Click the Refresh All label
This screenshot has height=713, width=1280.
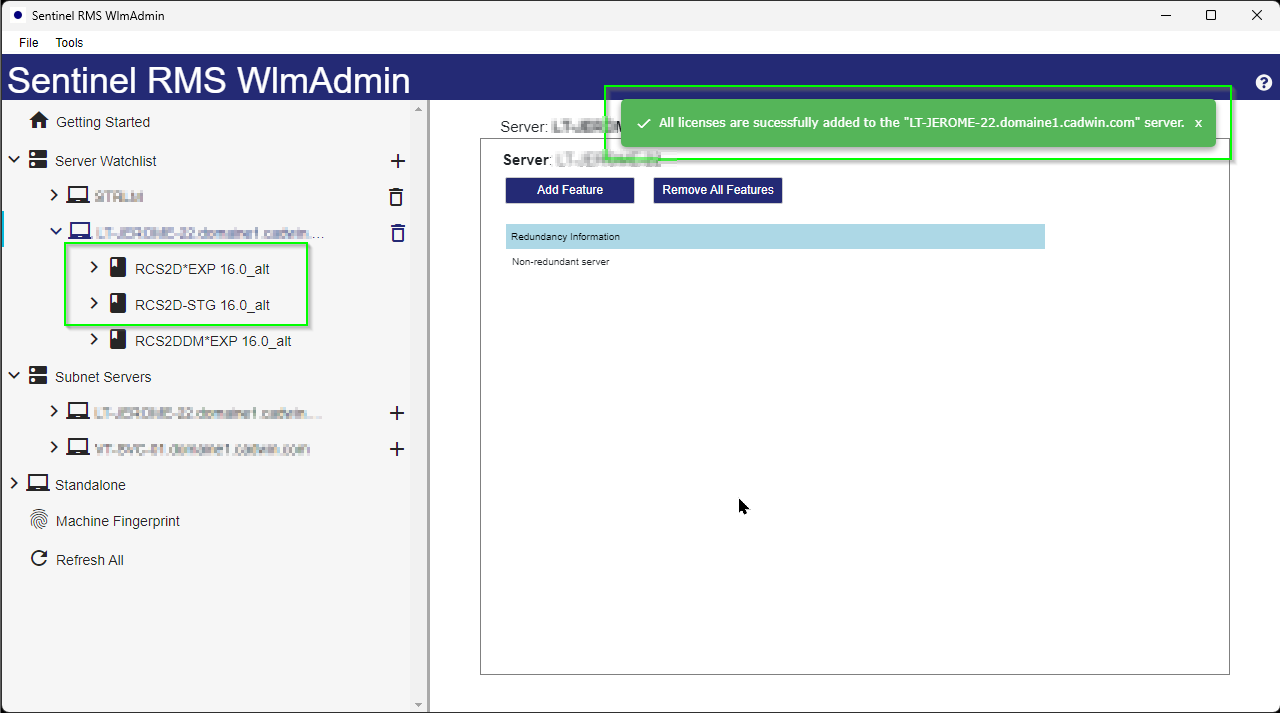pyautogui.click(x=90, y=560)
